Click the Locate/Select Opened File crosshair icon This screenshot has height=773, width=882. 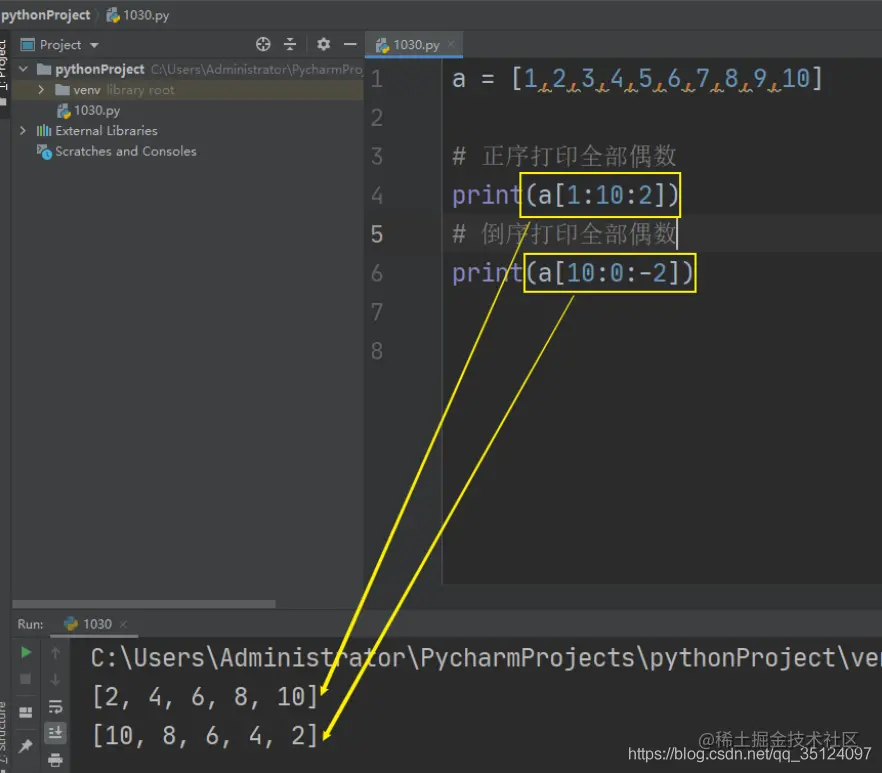coord(263,44)
